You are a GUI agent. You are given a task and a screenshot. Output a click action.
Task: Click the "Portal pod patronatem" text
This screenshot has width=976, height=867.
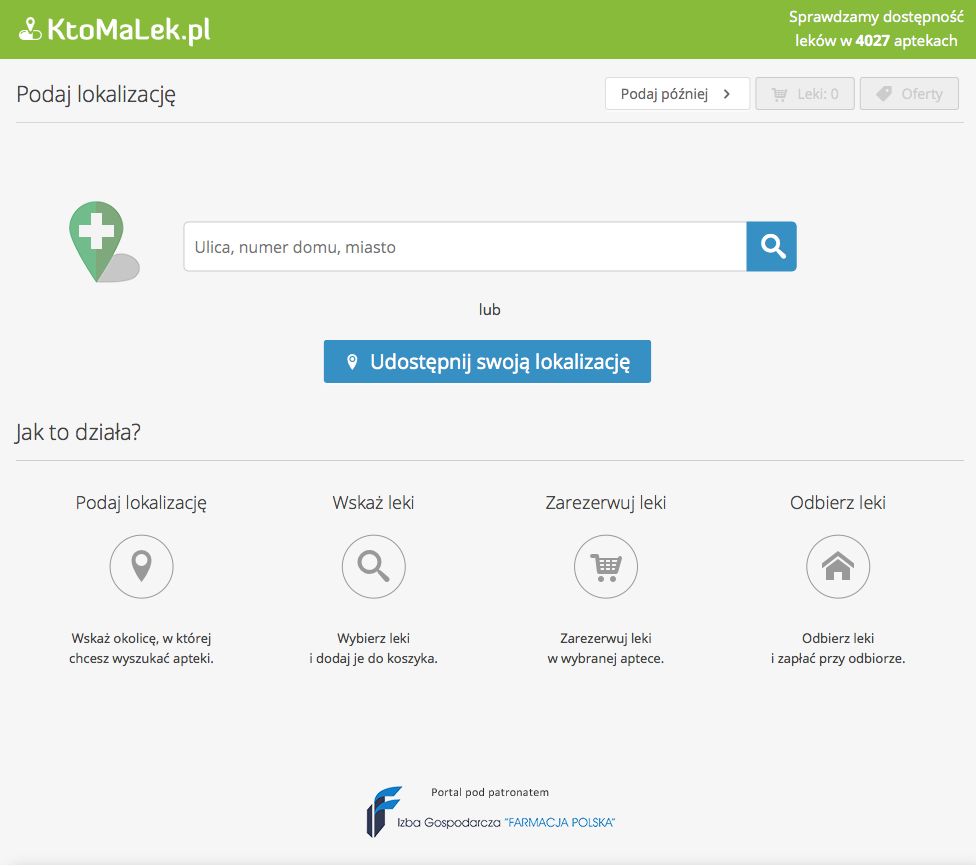(490, 792)
